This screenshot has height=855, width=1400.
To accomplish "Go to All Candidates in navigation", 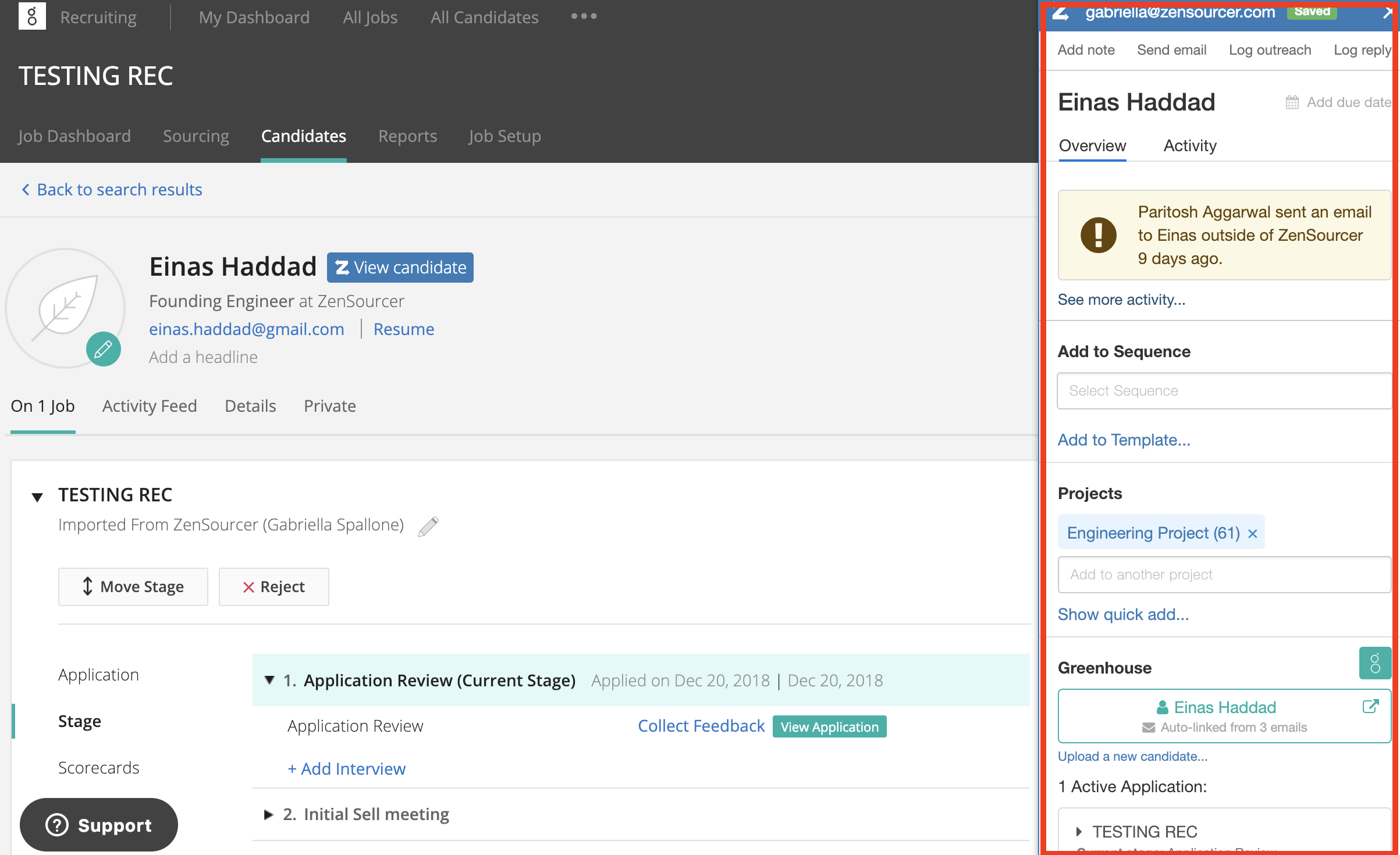I will tap(485, 17).
